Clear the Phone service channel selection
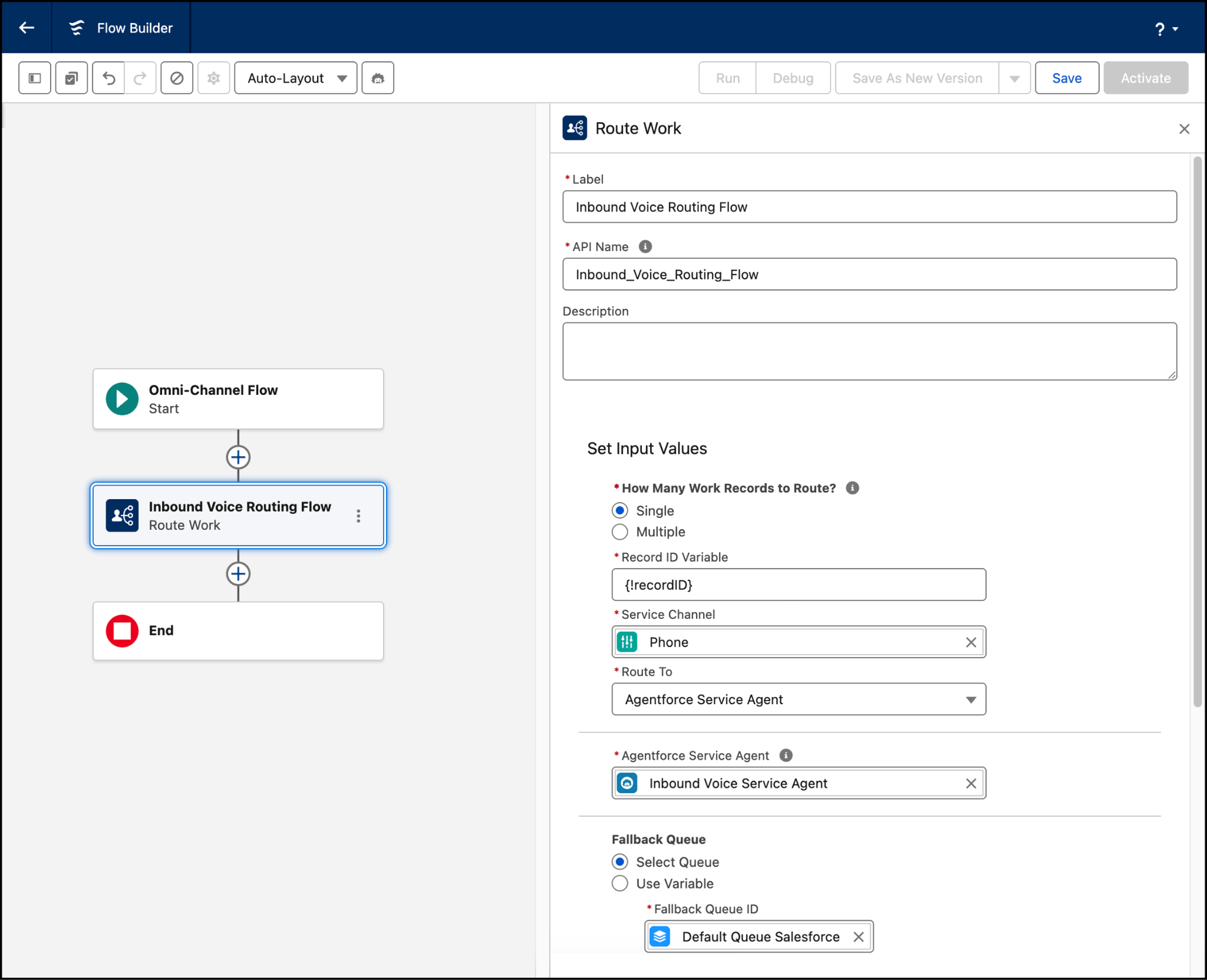 coord(971,642)
